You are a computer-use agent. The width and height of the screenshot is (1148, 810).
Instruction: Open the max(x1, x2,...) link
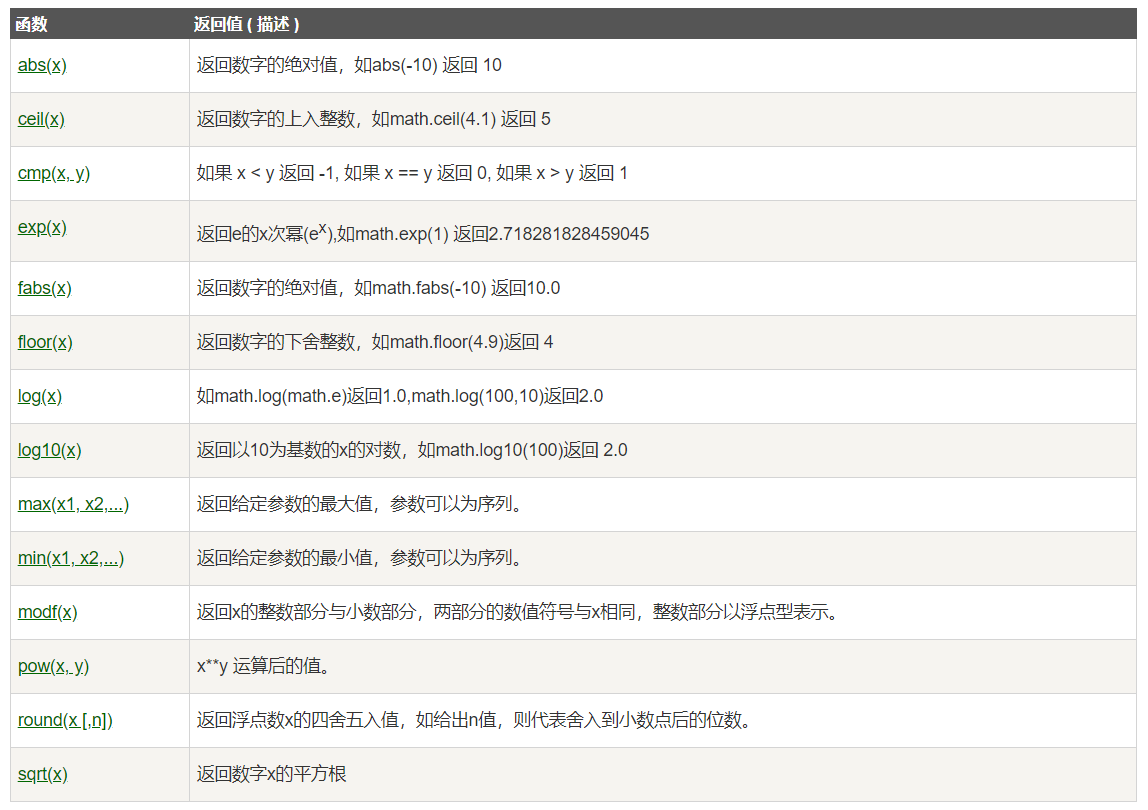coord(73,505)
